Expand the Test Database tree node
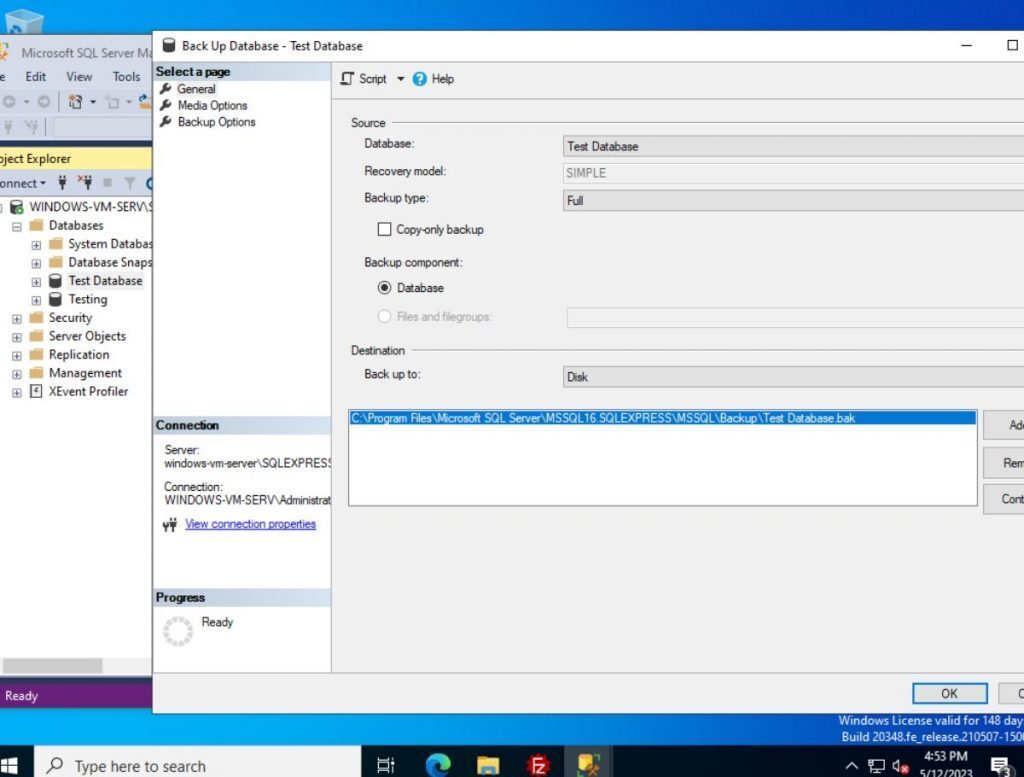This screenshot has height=777, width=1024. tap(35, 280)
